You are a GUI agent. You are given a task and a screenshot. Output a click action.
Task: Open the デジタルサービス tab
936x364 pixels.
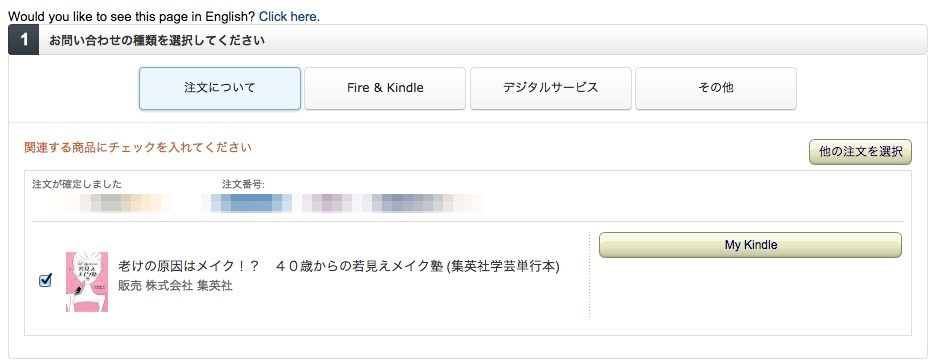550,88
